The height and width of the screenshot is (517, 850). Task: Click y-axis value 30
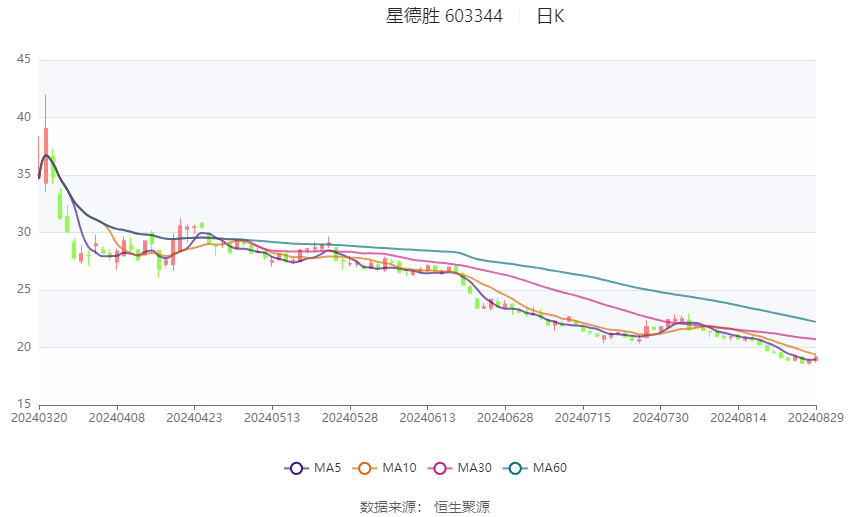coord(24,232)
